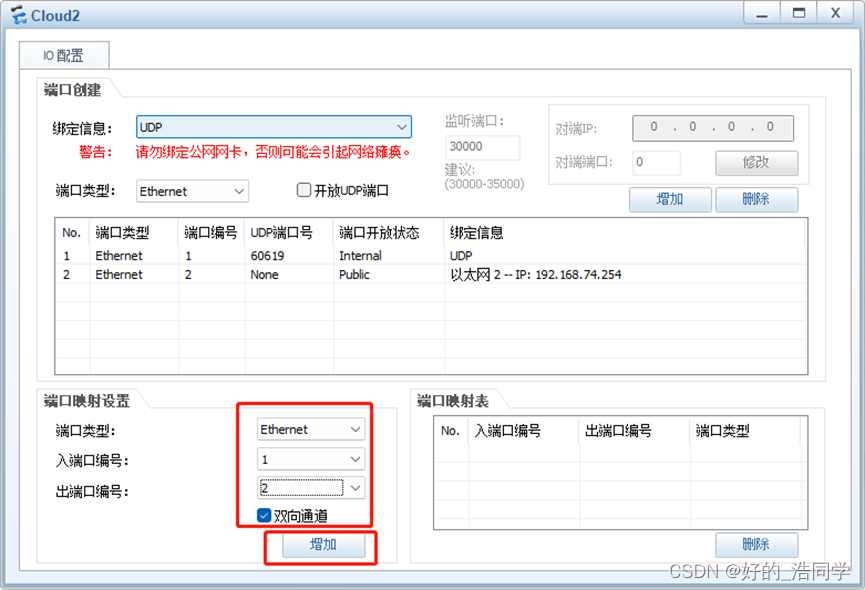
Task: Close the Cloud2 window
Action: 836,13
